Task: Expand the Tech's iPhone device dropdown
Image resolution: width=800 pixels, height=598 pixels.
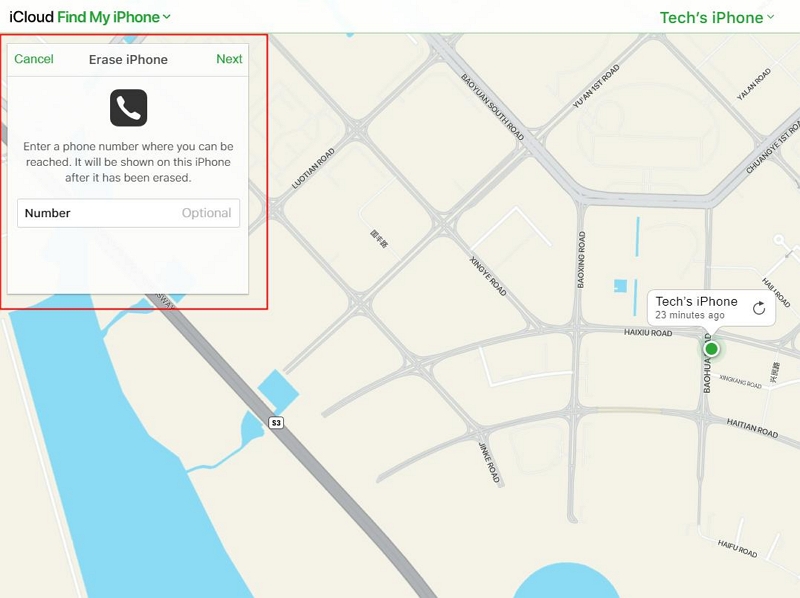Action: (x=717, y=18)
